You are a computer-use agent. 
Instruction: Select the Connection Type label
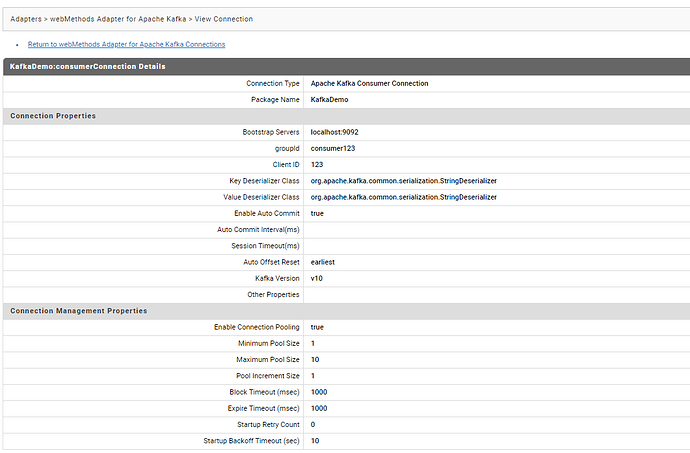click(273, 83)
